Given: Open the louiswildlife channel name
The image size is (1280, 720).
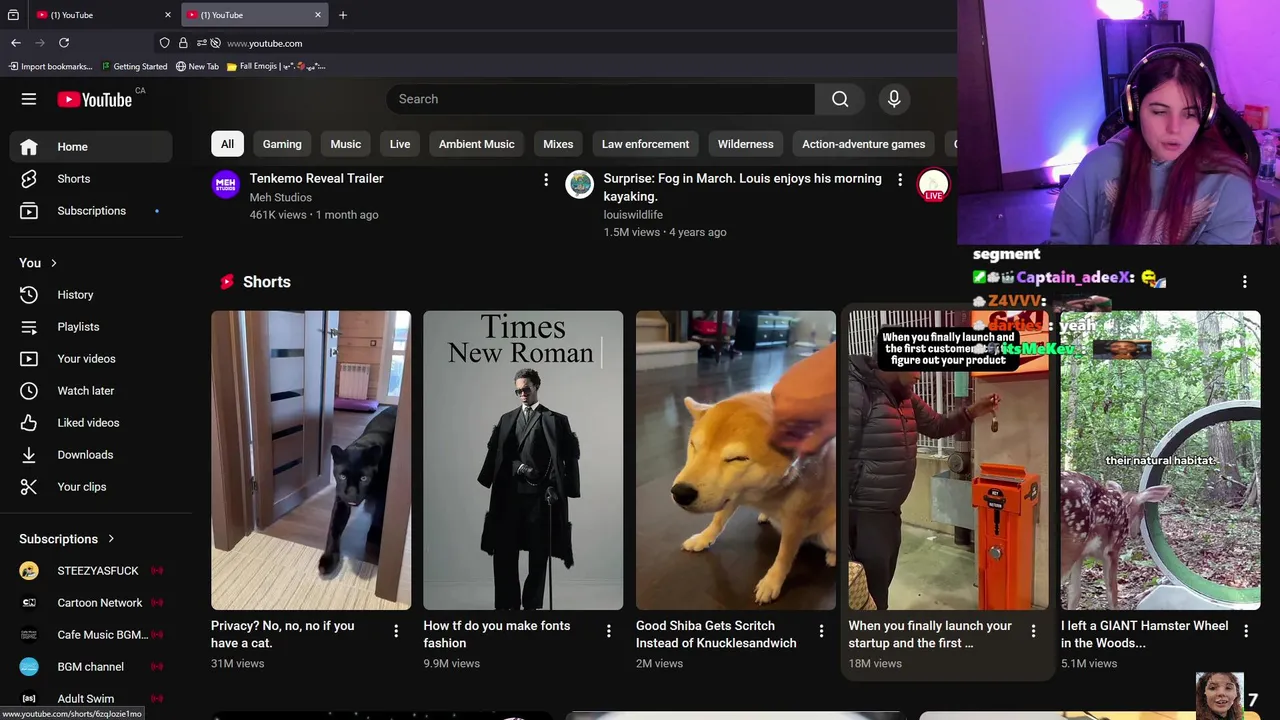Looking at the screenshot, I should 633,214.
